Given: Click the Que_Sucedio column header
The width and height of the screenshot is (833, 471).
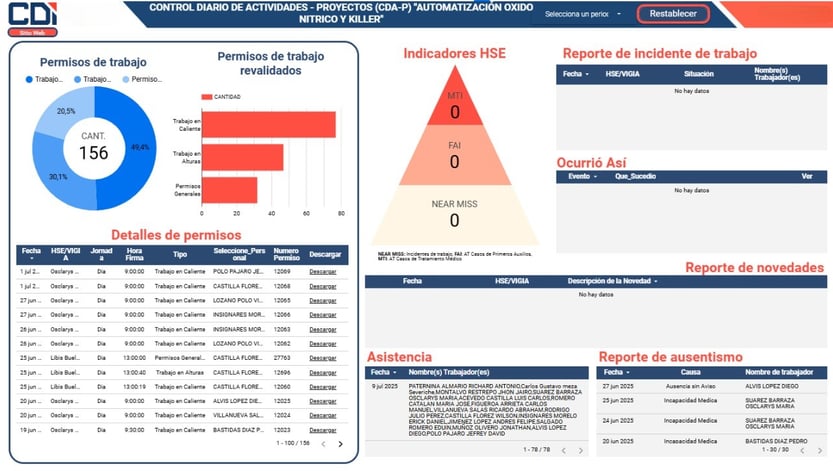Looking at the screenshot, I should (x=635, y=176).
